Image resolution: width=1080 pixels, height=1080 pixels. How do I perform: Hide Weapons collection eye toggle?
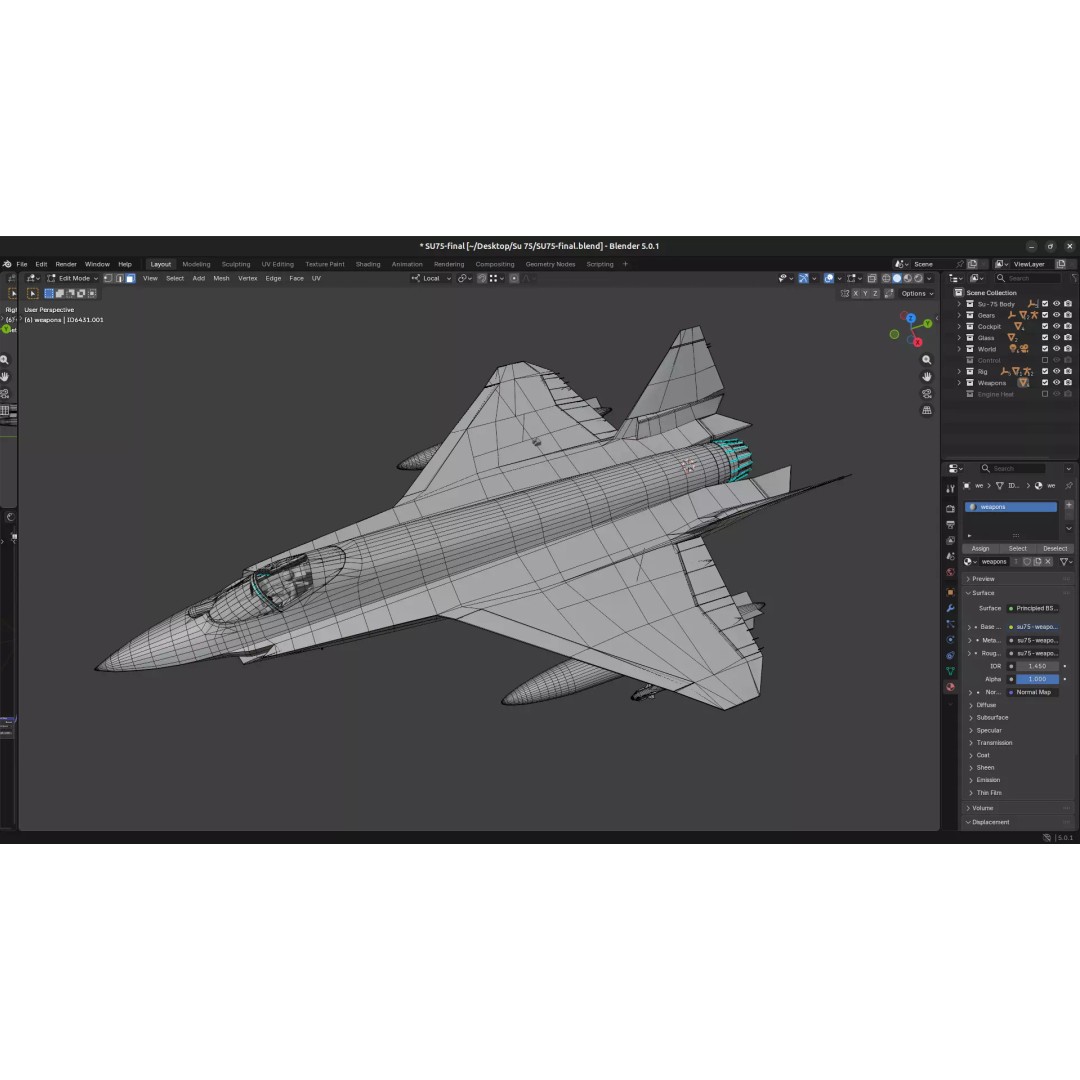pos(1057,383)
